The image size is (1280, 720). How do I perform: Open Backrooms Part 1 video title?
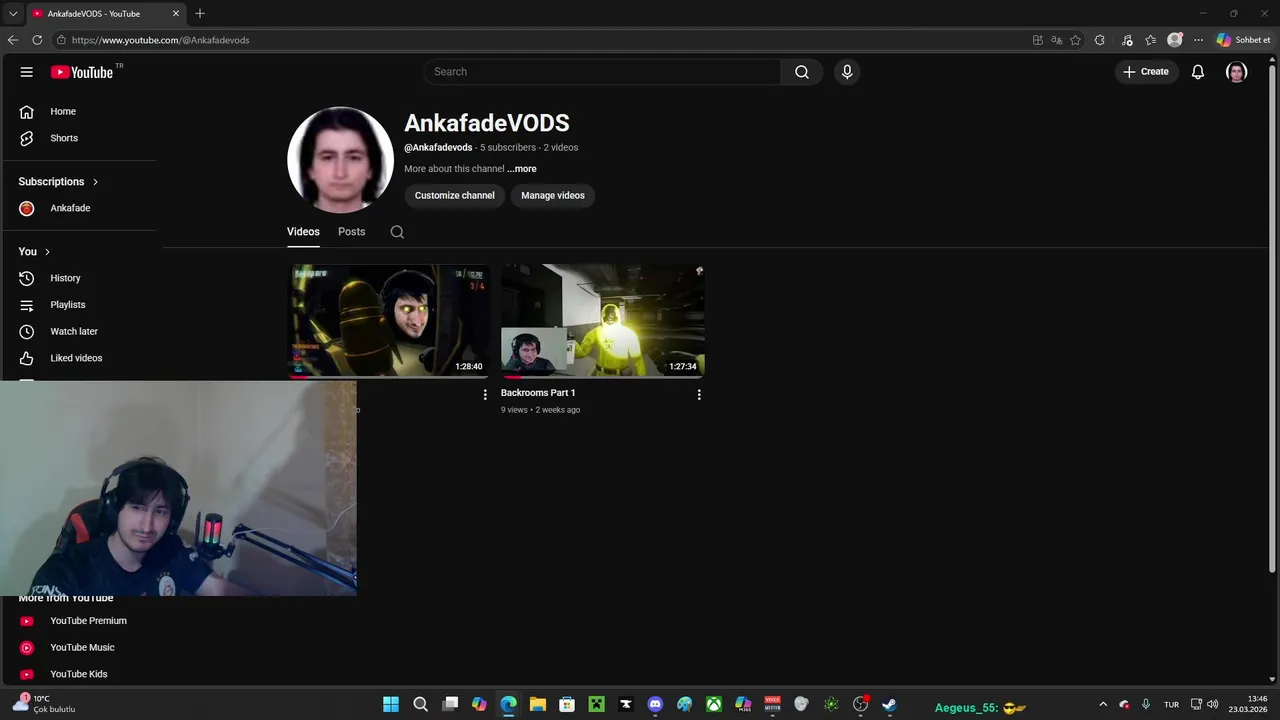click(x=538, y=393)
